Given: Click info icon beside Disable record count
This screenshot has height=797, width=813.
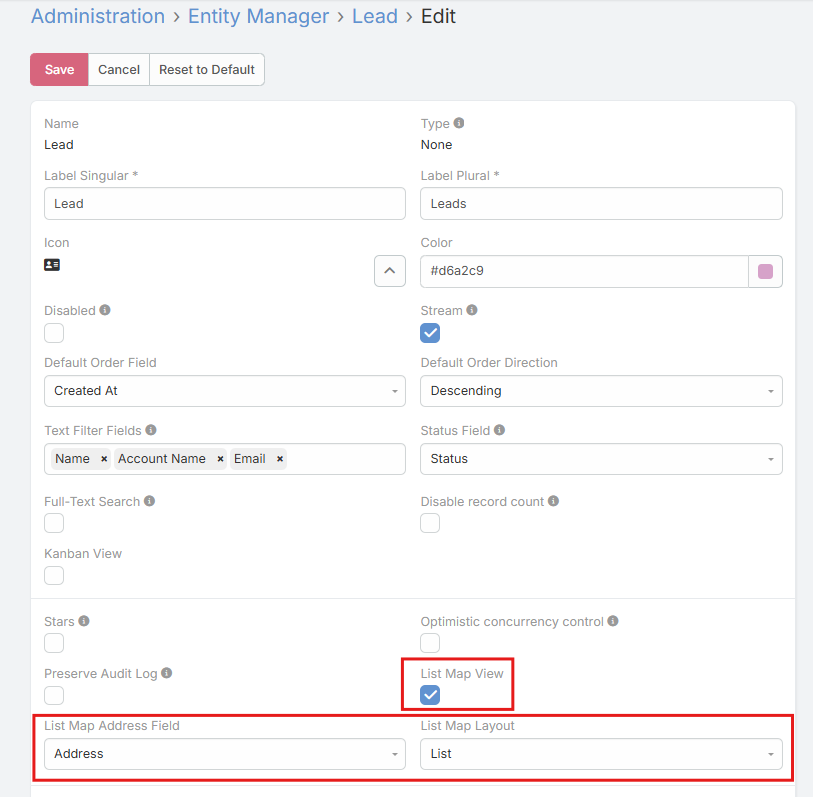Looking at the screenshot, I should click(553, 501).
